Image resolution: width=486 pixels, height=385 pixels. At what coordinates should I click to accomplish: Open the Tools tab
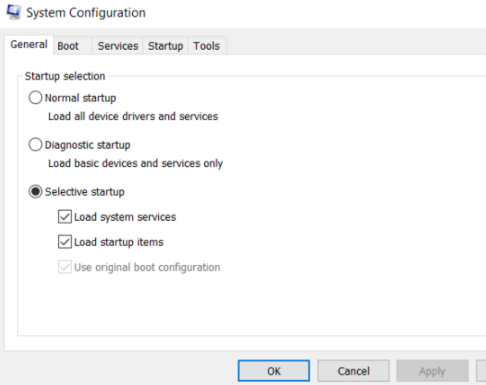pyautogui.click(x=207, y=46)
